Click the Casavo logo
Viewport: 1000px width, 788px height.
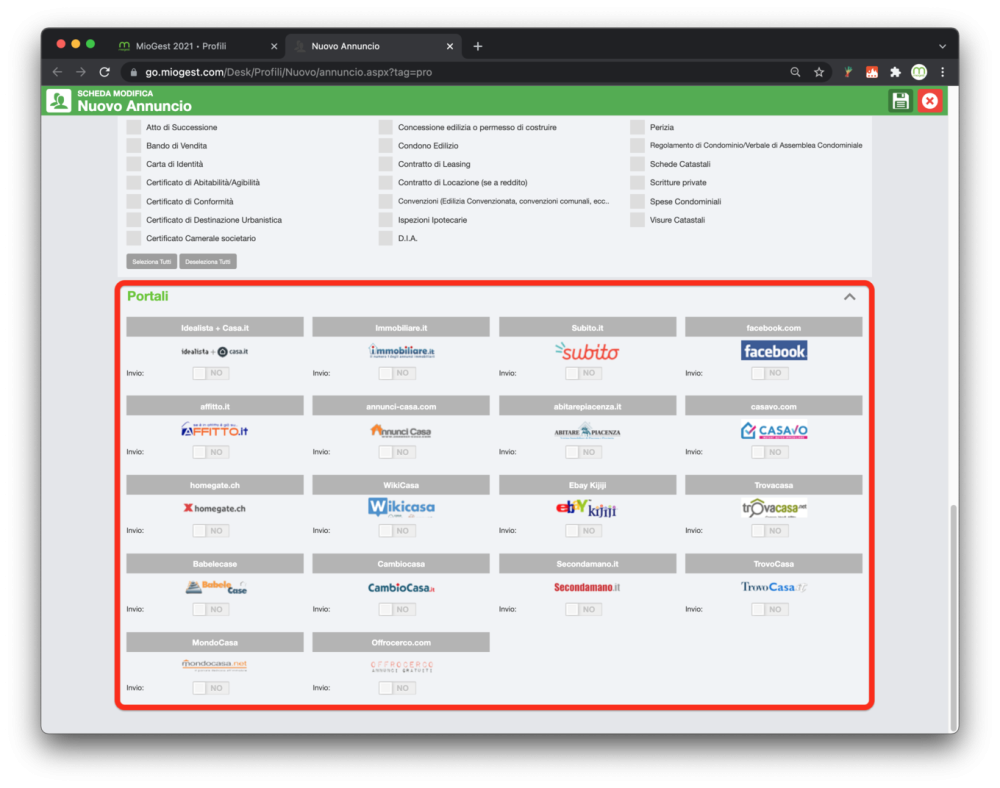click(774, 430)
